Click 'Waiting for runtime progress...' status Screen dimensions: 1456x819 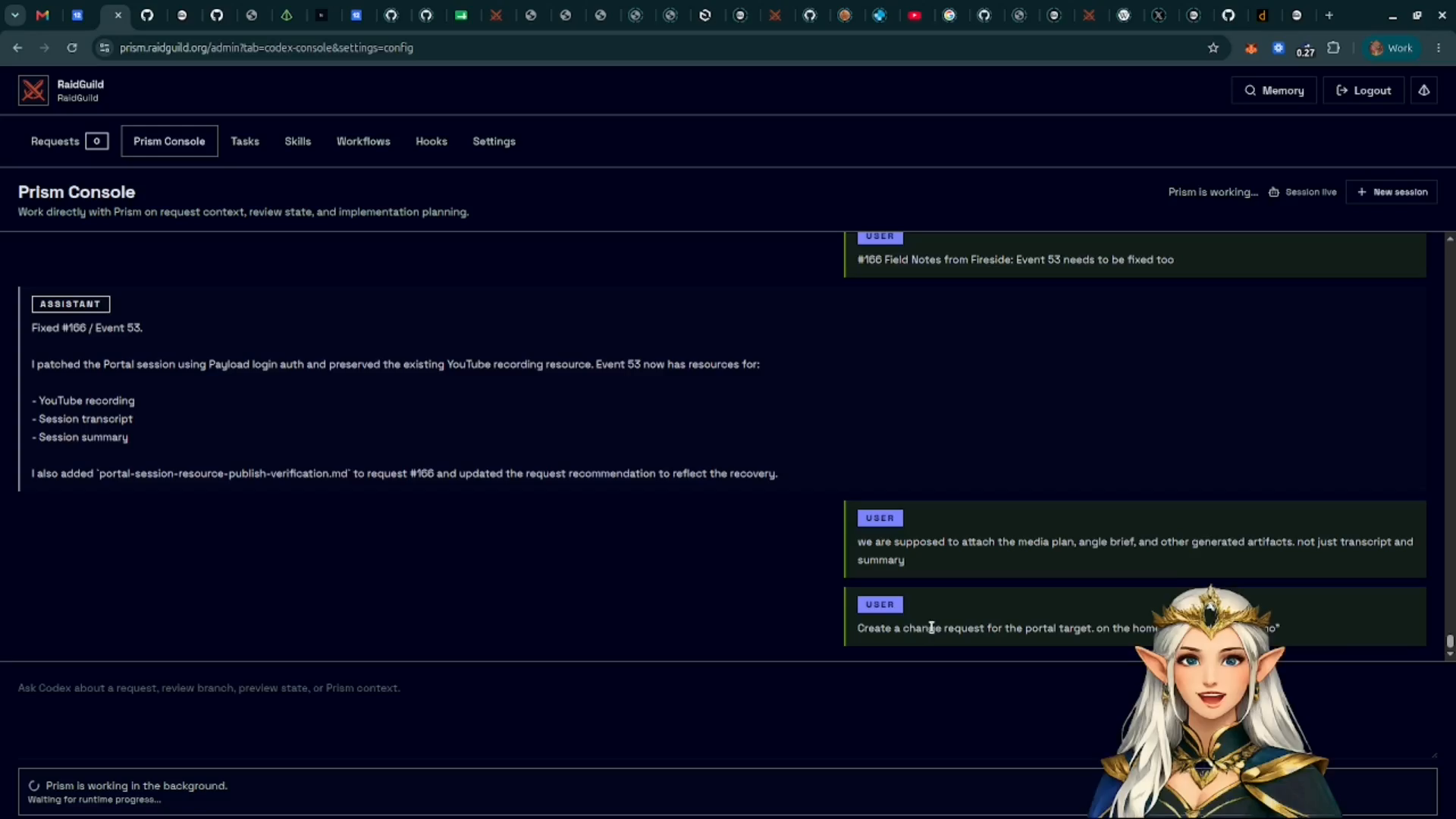click(x=94, y=799)
